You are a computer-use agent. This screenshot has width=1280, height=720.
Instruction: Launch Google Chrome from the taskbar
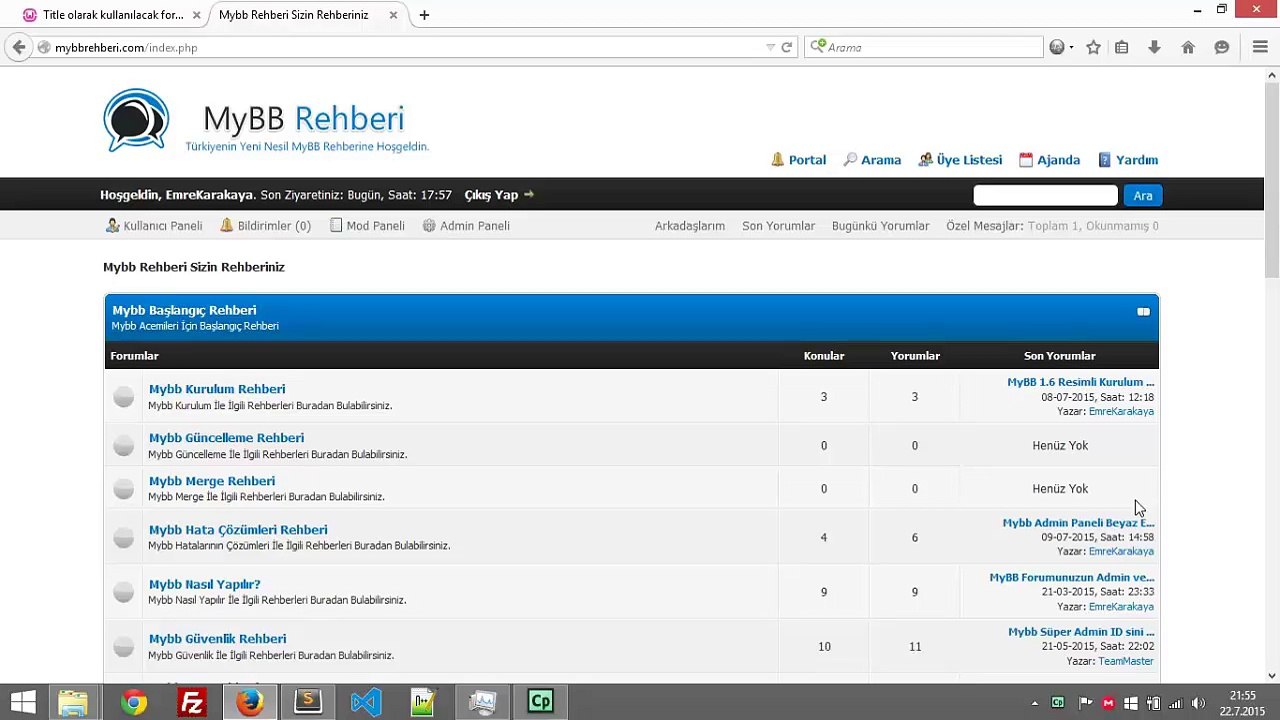133,702
